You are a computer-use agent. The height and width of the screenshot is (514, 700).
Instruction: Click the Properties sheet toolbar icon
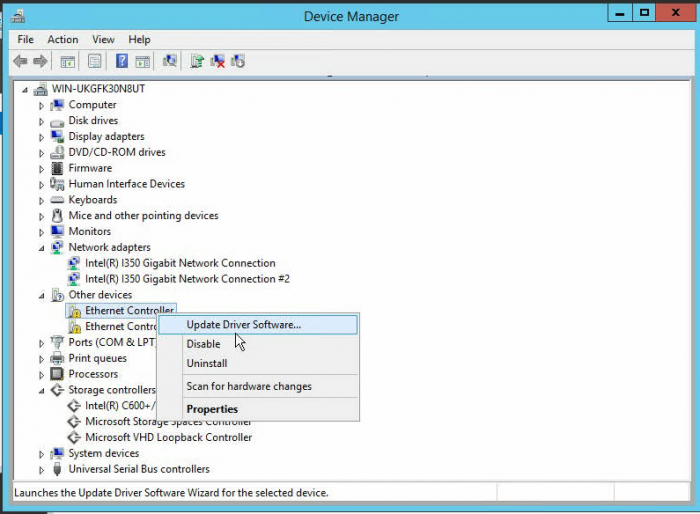(x=94, y=61)
